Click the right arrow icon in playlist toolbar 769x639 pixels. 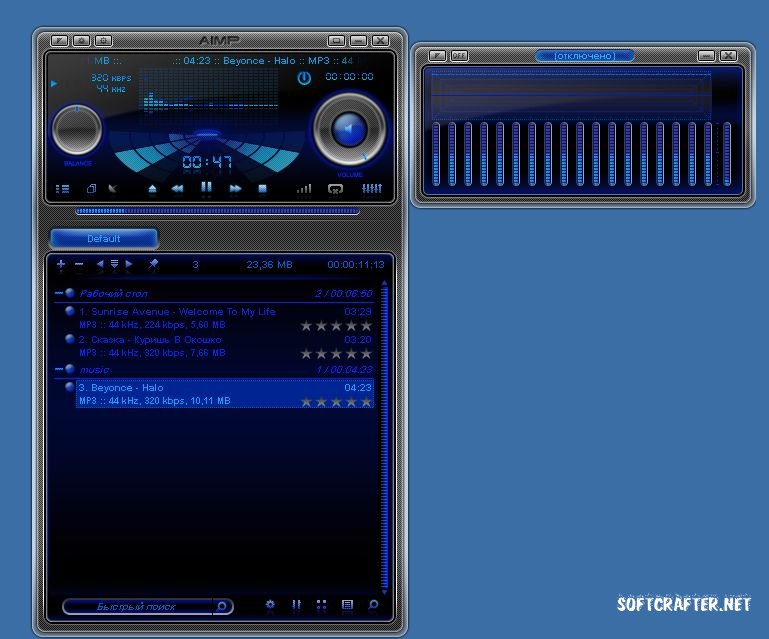pyautogui.click(x=128, y=264)
